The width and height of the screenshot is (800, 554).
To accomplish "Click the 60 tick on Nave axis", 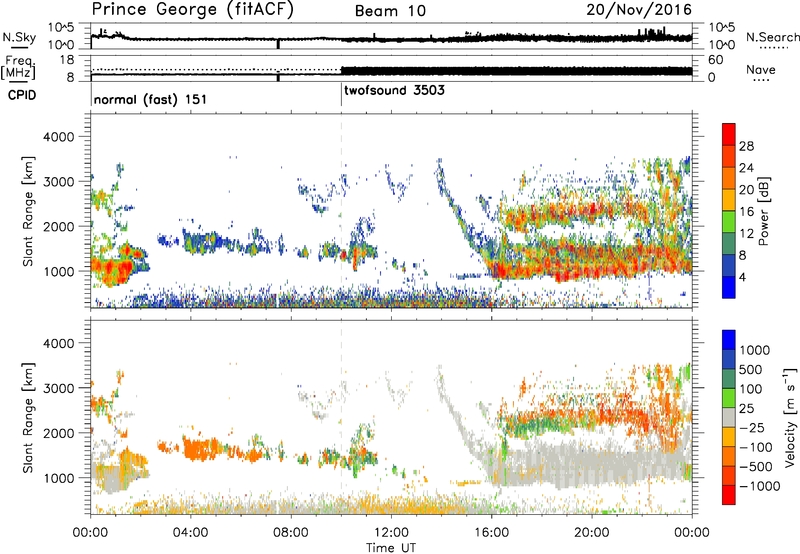I will [x=716, y=60].
